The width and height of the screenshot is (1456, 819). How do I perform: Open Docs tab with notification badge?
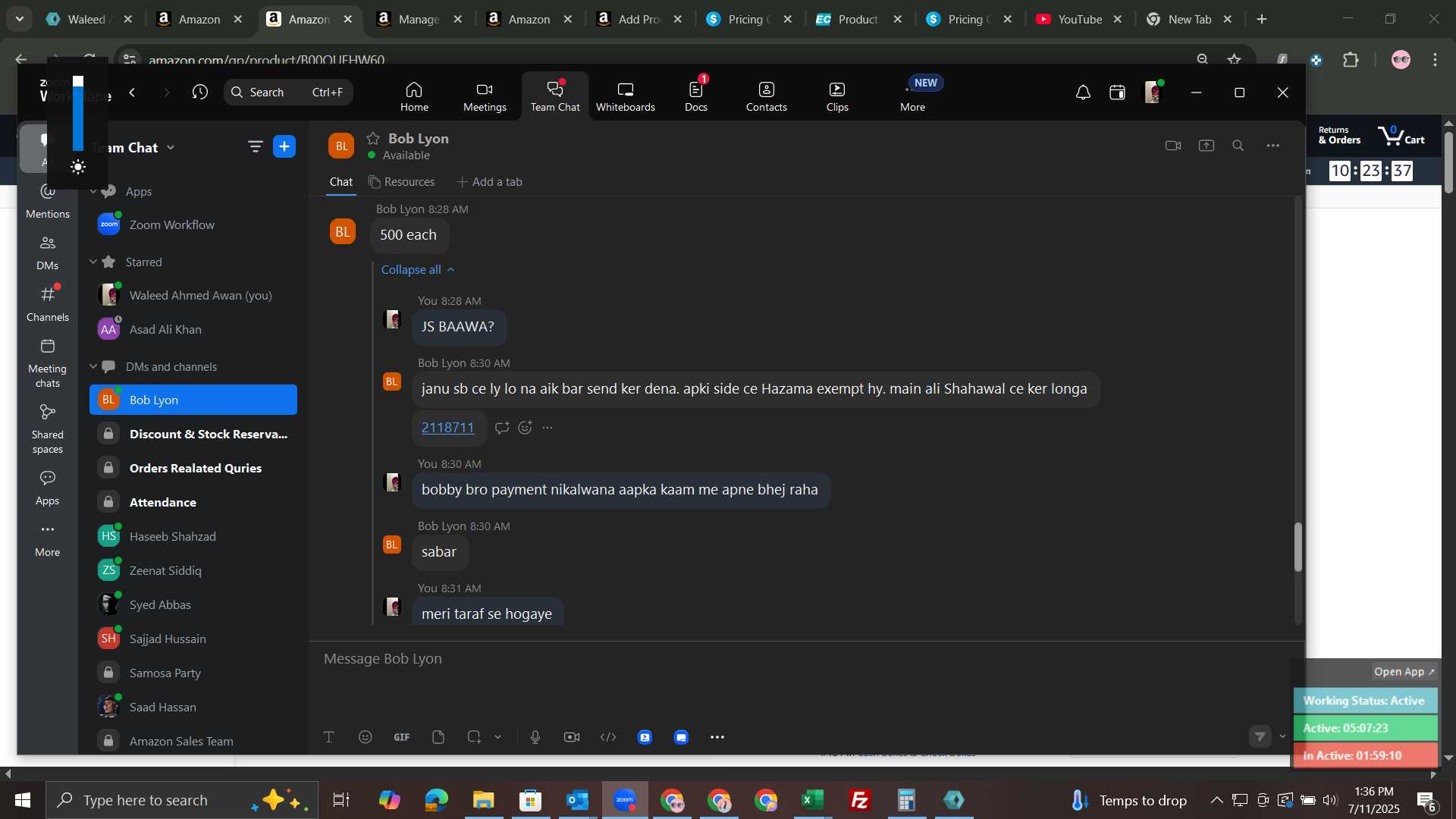(x=695, y=96)
